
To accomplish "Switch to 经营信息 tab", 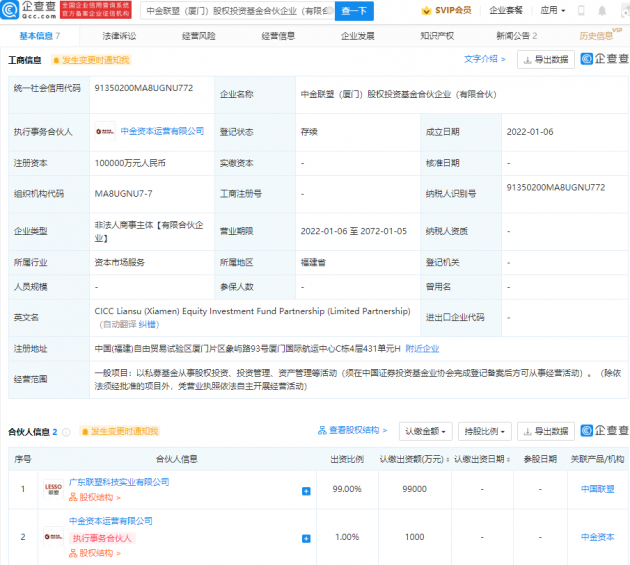I will (x=278, y=36).
